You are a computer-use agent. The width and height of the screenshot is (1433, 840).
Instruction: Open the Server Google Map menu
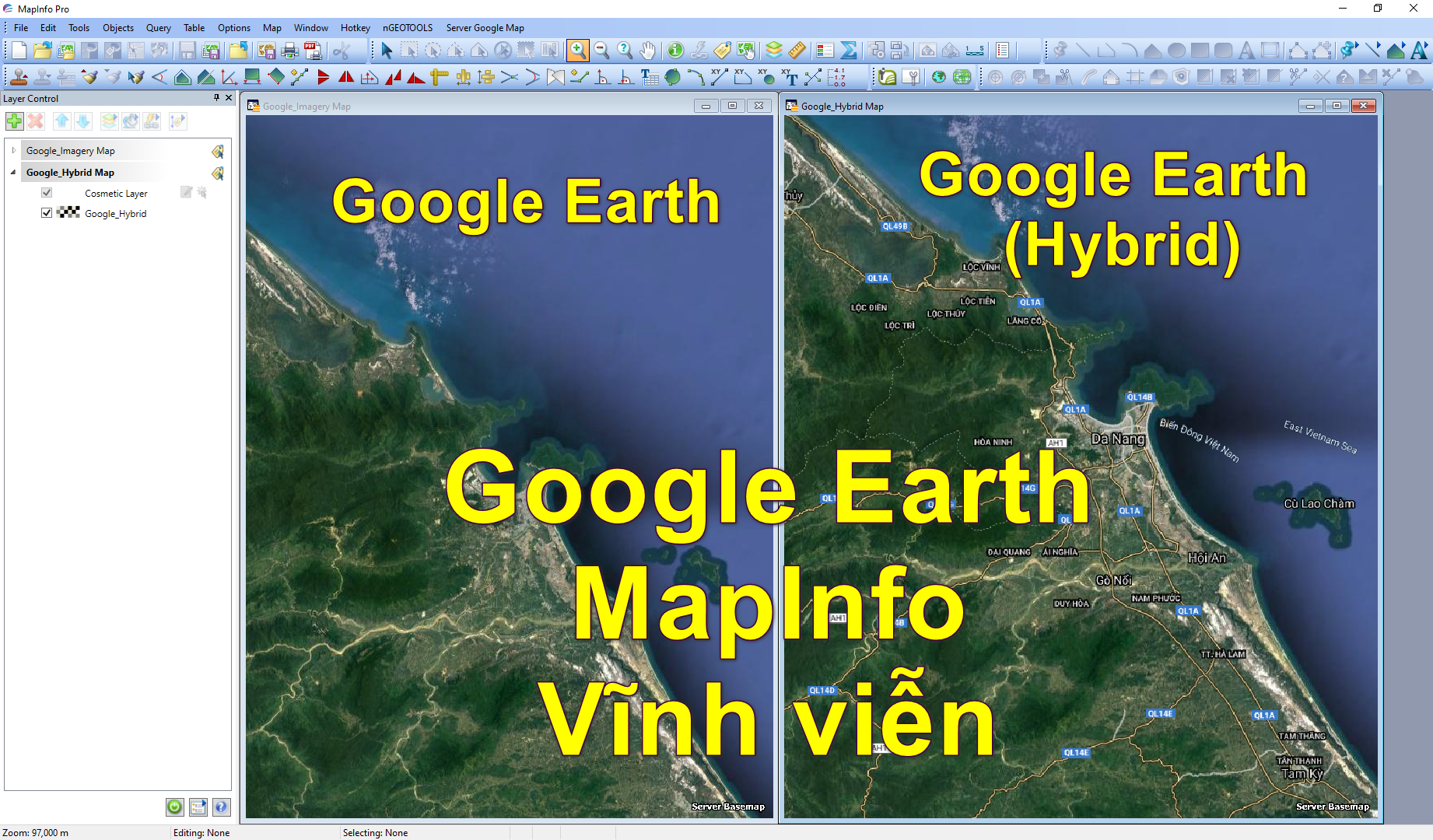click(x=485, y=28)
